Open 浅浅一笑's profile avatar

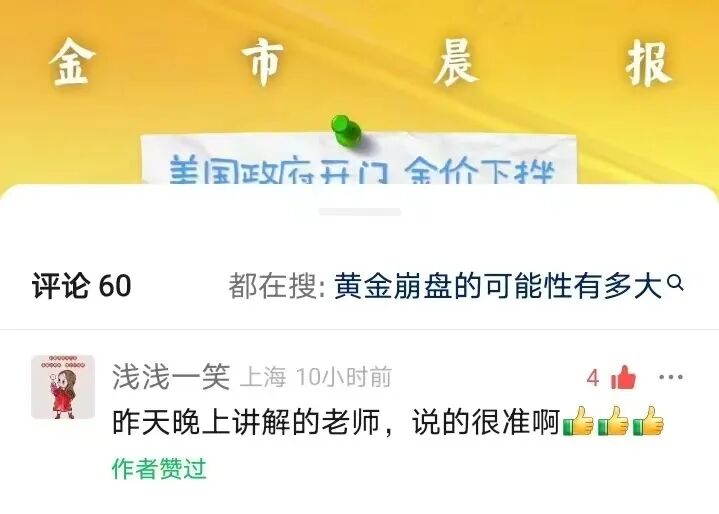[63, 387]
